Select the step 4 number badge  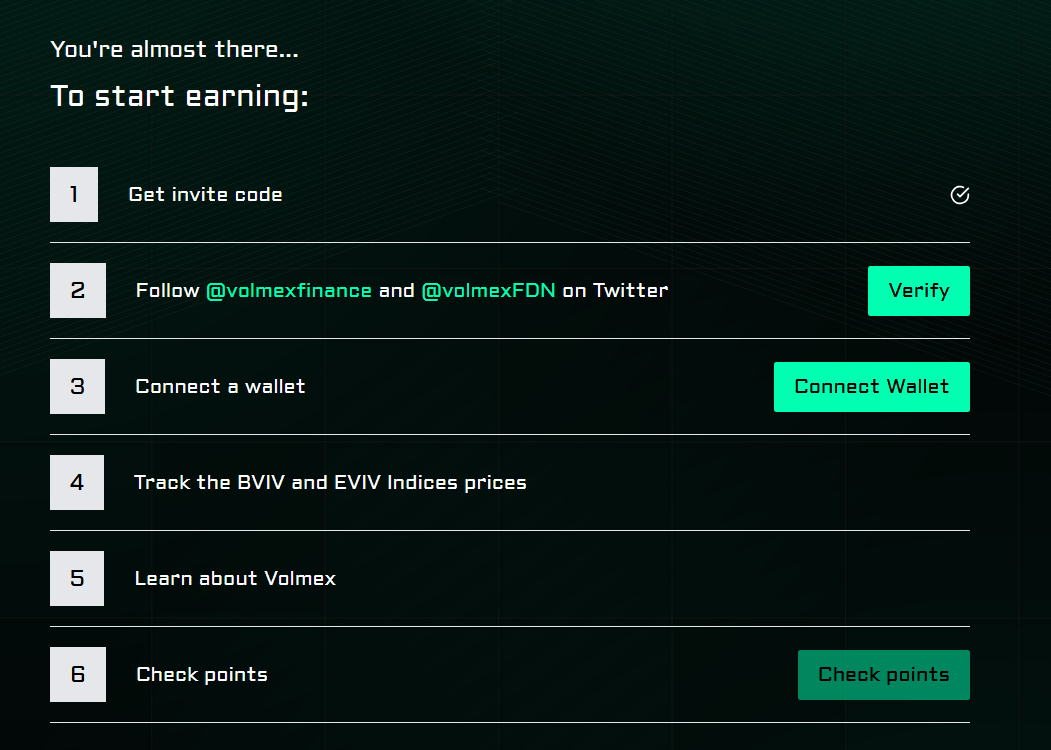[x=77, y=482]
